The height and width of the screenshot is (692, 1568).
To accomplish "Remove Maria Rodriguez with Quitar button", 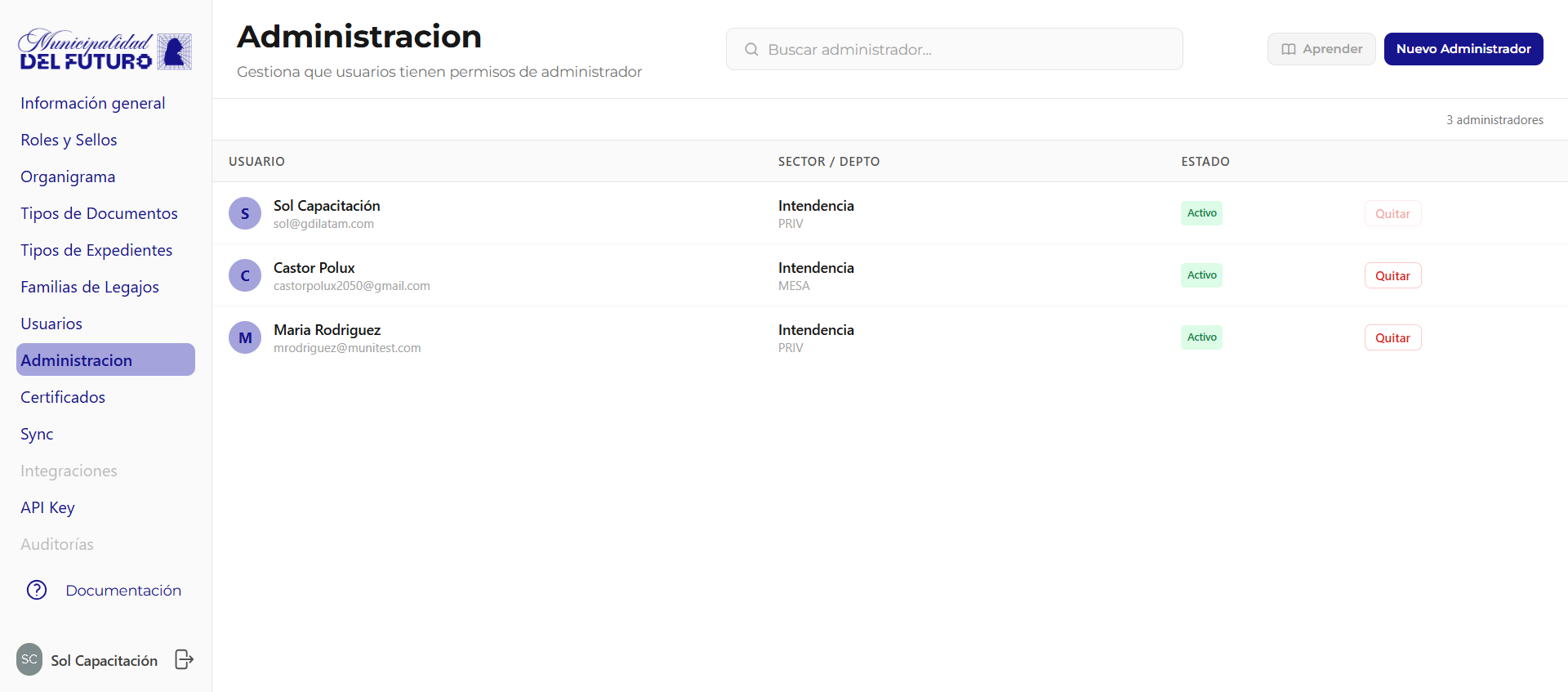I will [x=1392, y=338].
